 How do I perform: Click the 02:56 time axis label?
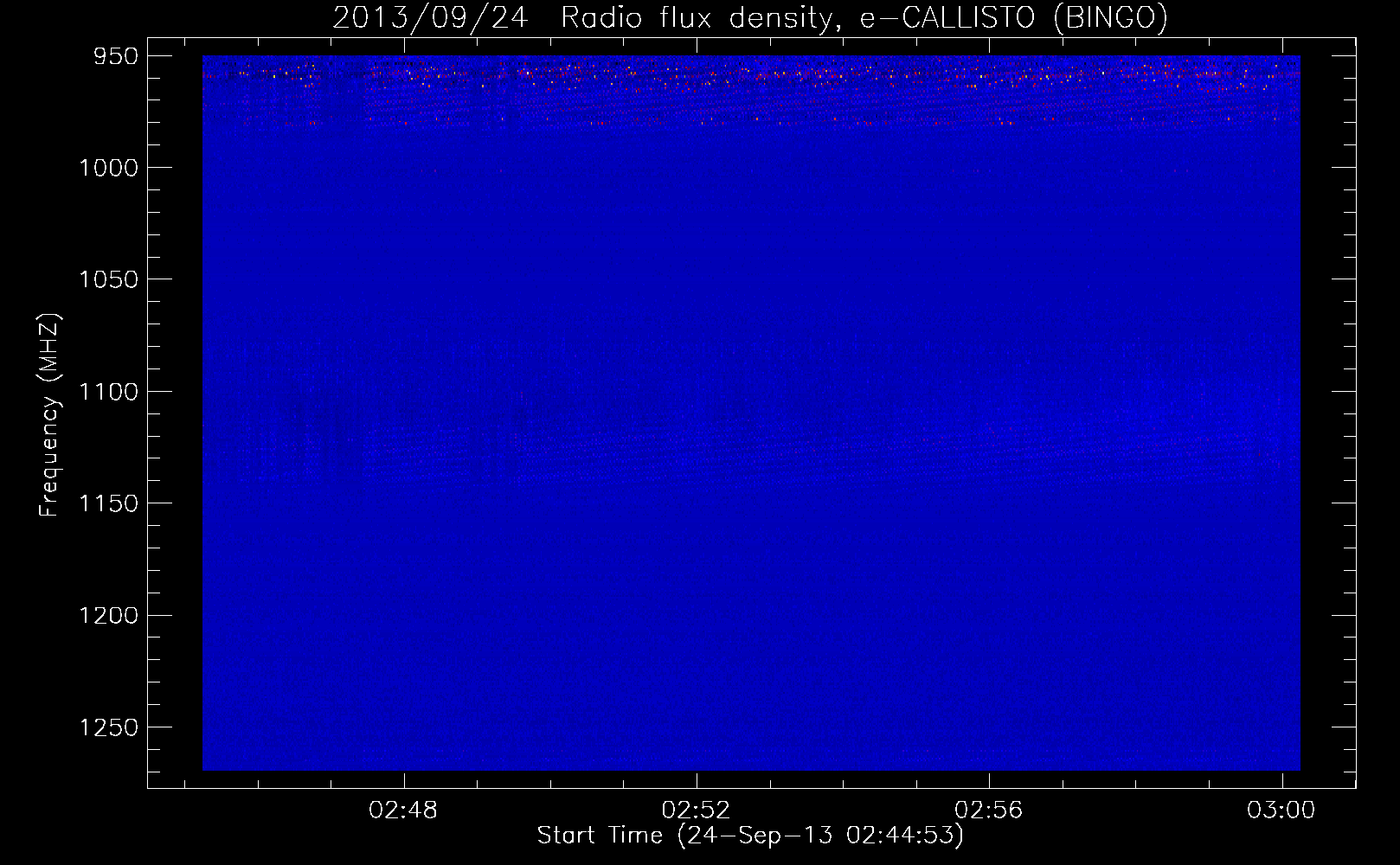click(x=988, y=811)
